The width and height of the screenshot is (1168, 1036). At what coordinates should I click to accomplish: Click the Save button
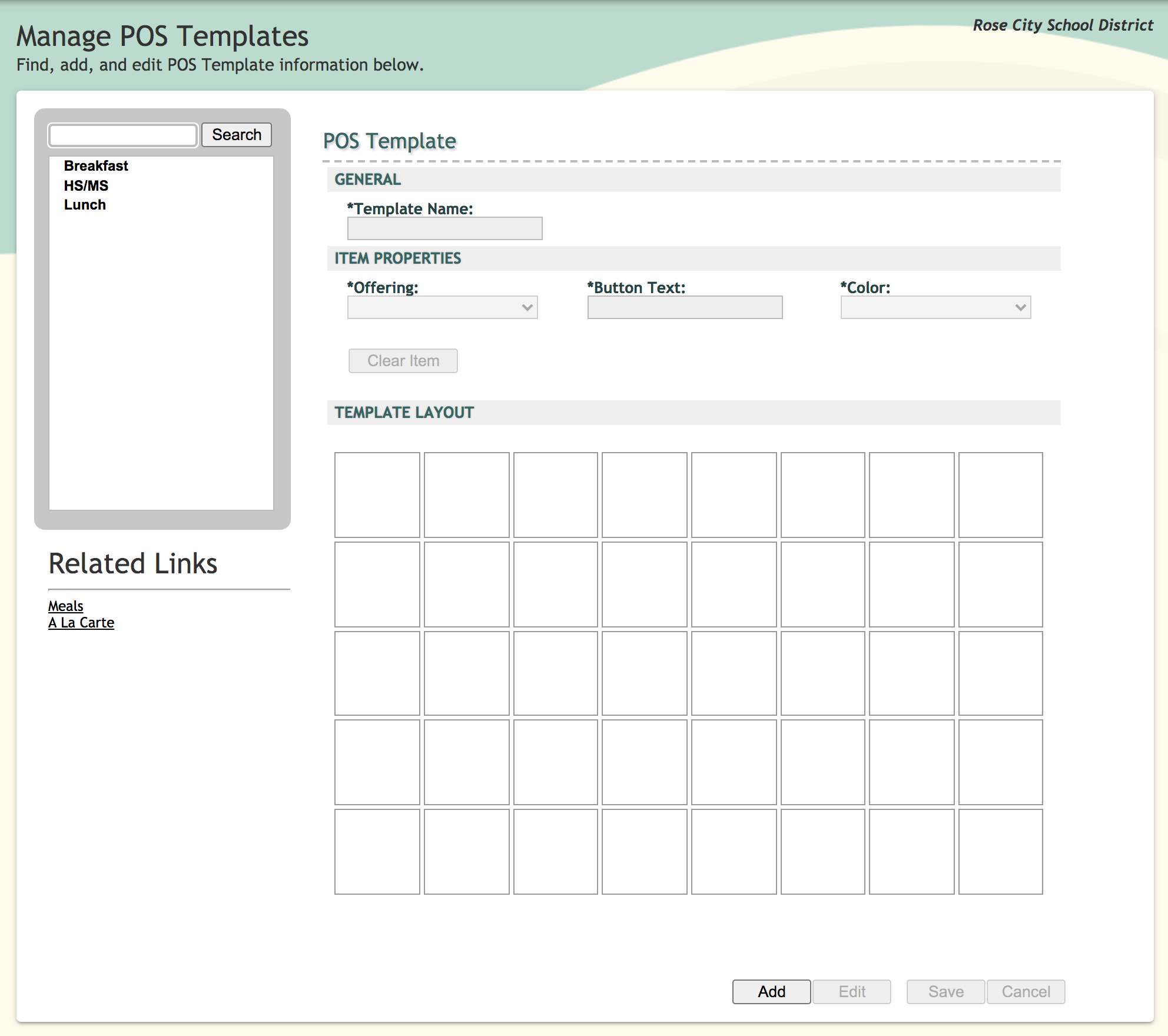945,992
